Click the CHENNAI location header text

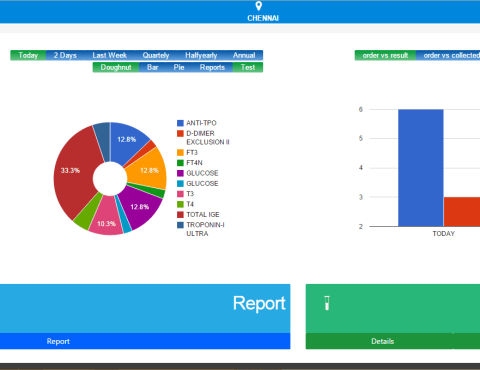(263, 18)
